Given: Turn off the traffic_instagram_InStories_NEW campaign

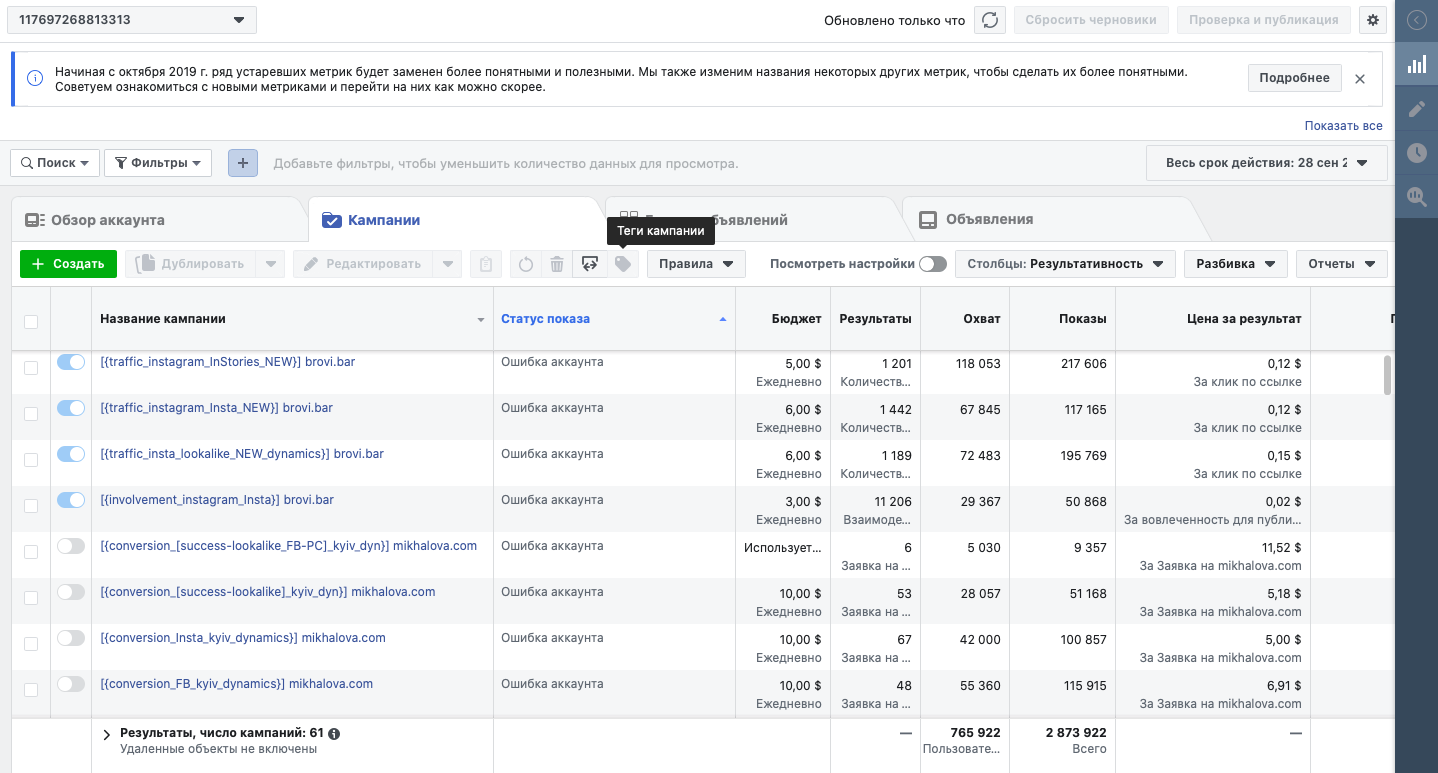Looking at the screenshot, I should click(71, 362).
